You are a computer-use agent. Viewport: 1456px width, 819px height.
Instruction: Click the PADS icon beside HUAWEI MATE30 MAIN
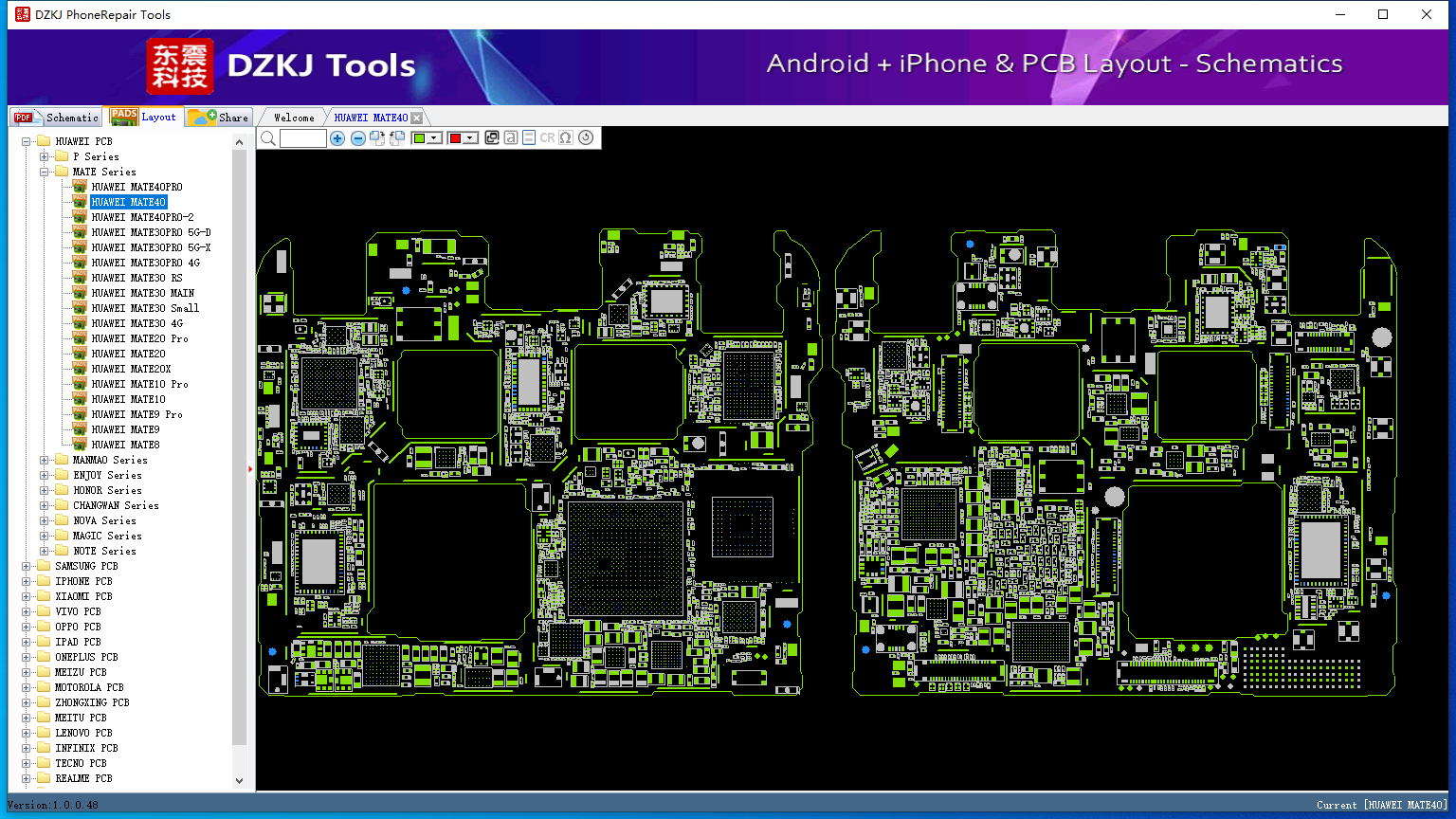80,293
